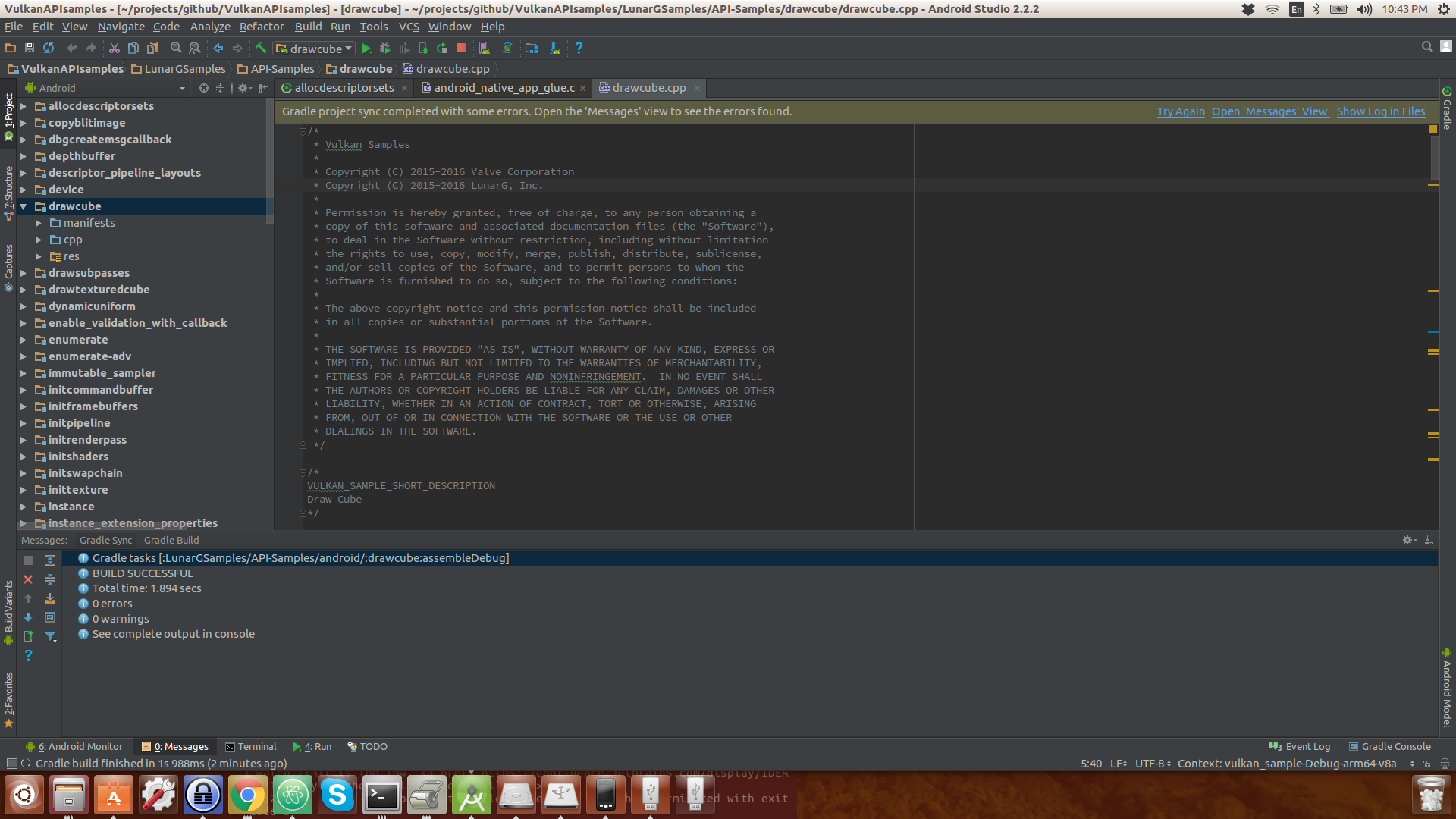
Task: Click the Make Project hammer icon
Action: [x=261, y=48]
